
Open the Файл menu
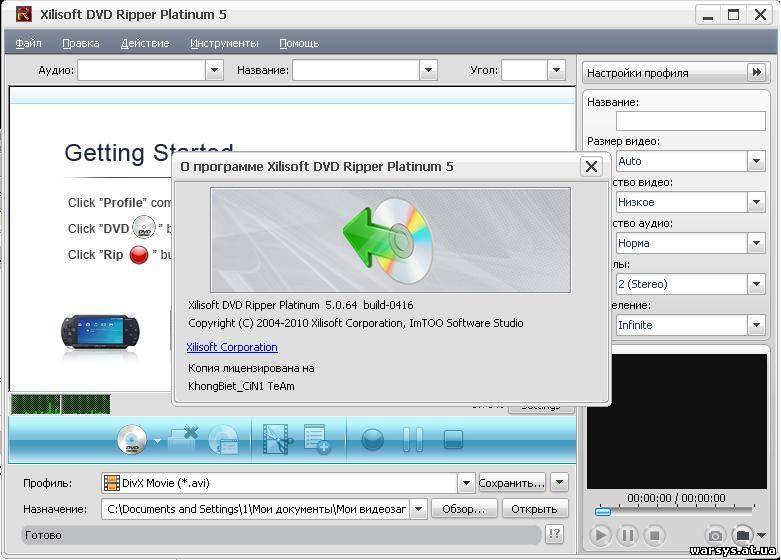28,43
